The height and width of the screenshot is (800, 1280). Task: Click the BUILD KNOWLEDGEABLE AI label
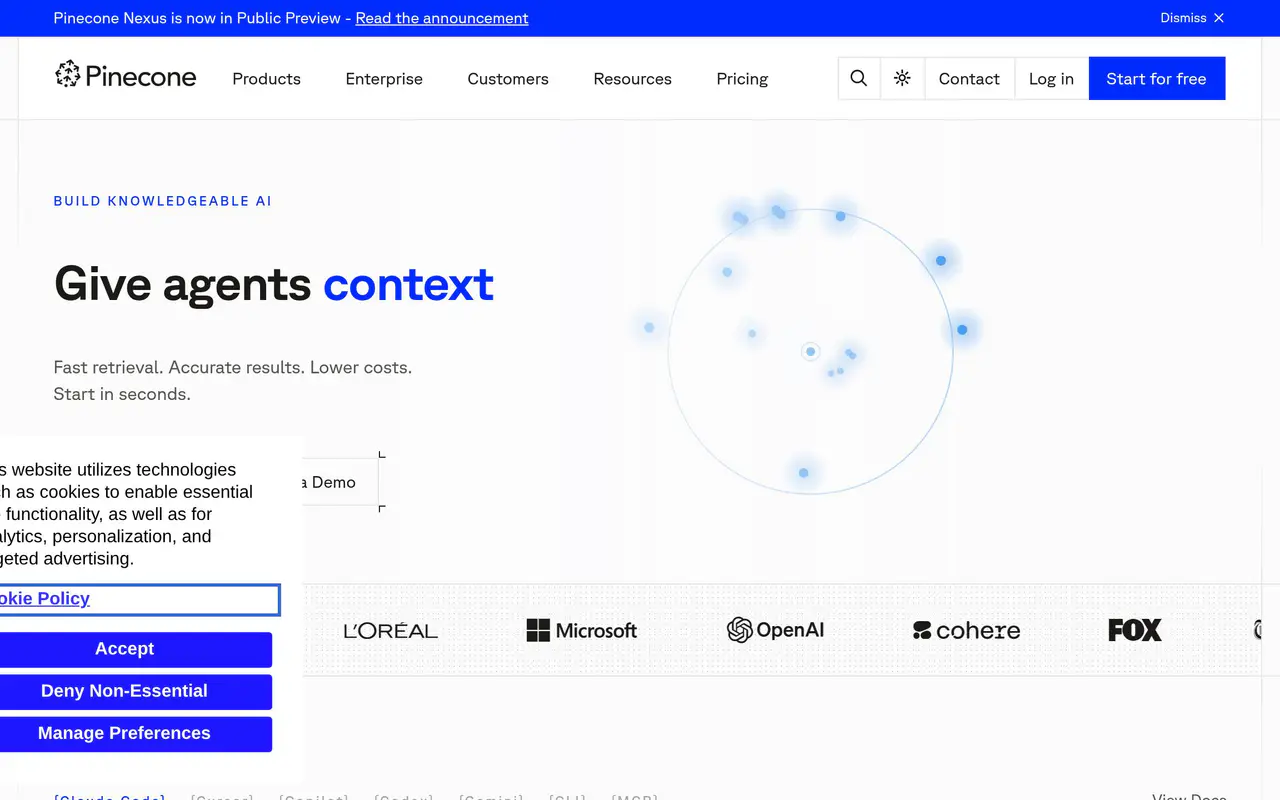point(163,201)
